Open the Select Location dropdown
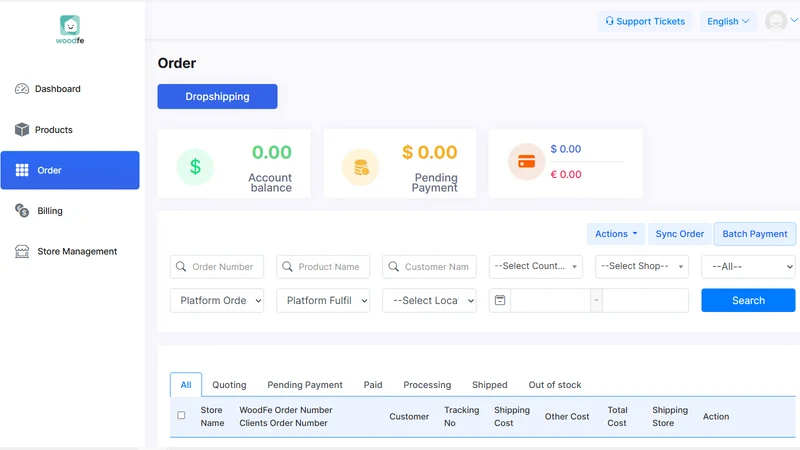The width and height of the screenshot is (800, 450). [x=430, y=301]
